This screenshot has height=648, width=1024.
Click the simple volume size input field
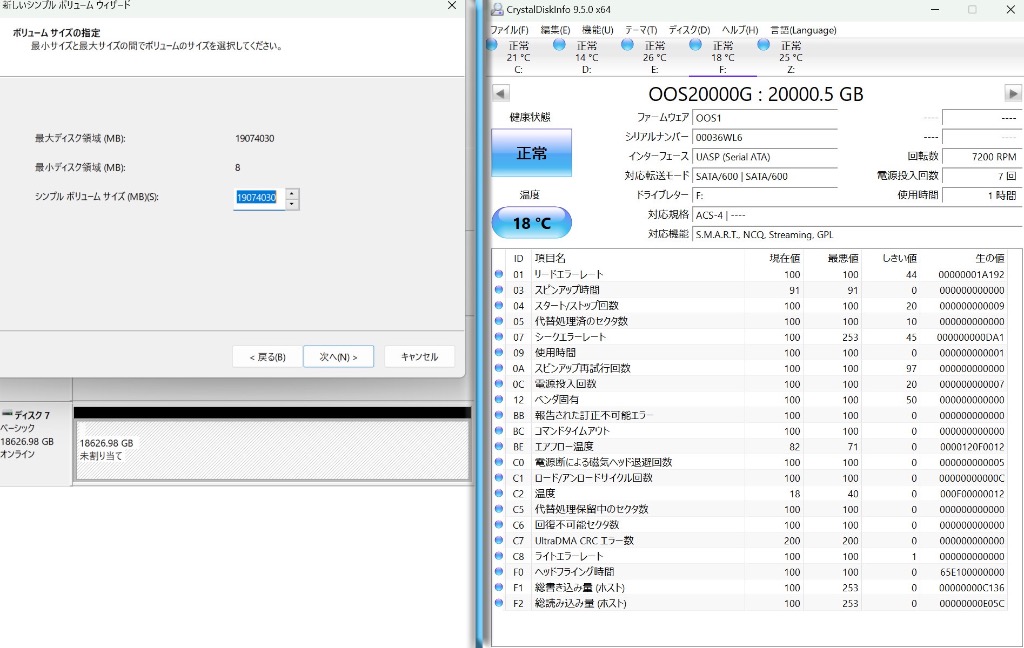click(x=256, y=198)
